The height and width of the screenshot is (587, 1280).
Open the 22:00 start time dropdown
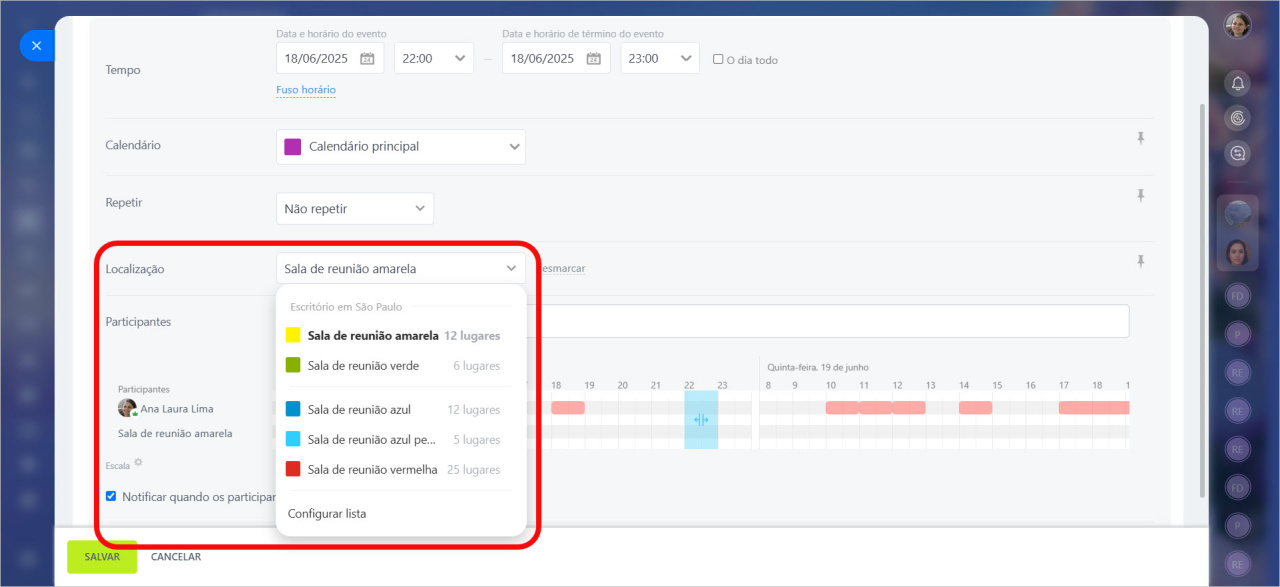tap(434, 58)
